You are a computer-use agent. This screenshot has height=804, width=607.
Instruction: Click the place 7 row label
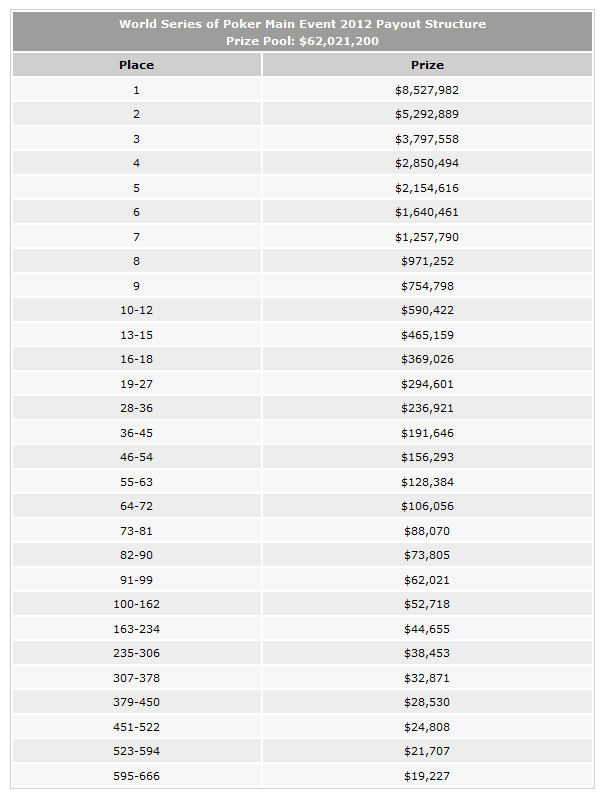(x=136, y=237)
